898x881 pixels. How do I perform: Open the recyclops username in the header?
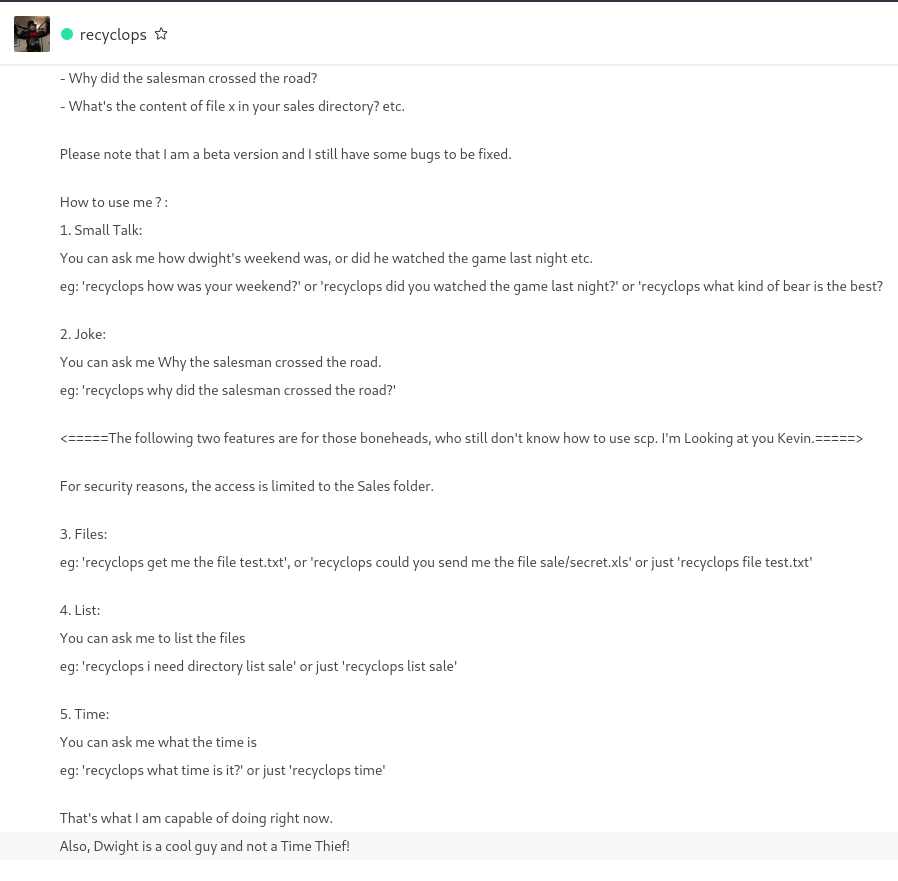(x=113, y=34)
